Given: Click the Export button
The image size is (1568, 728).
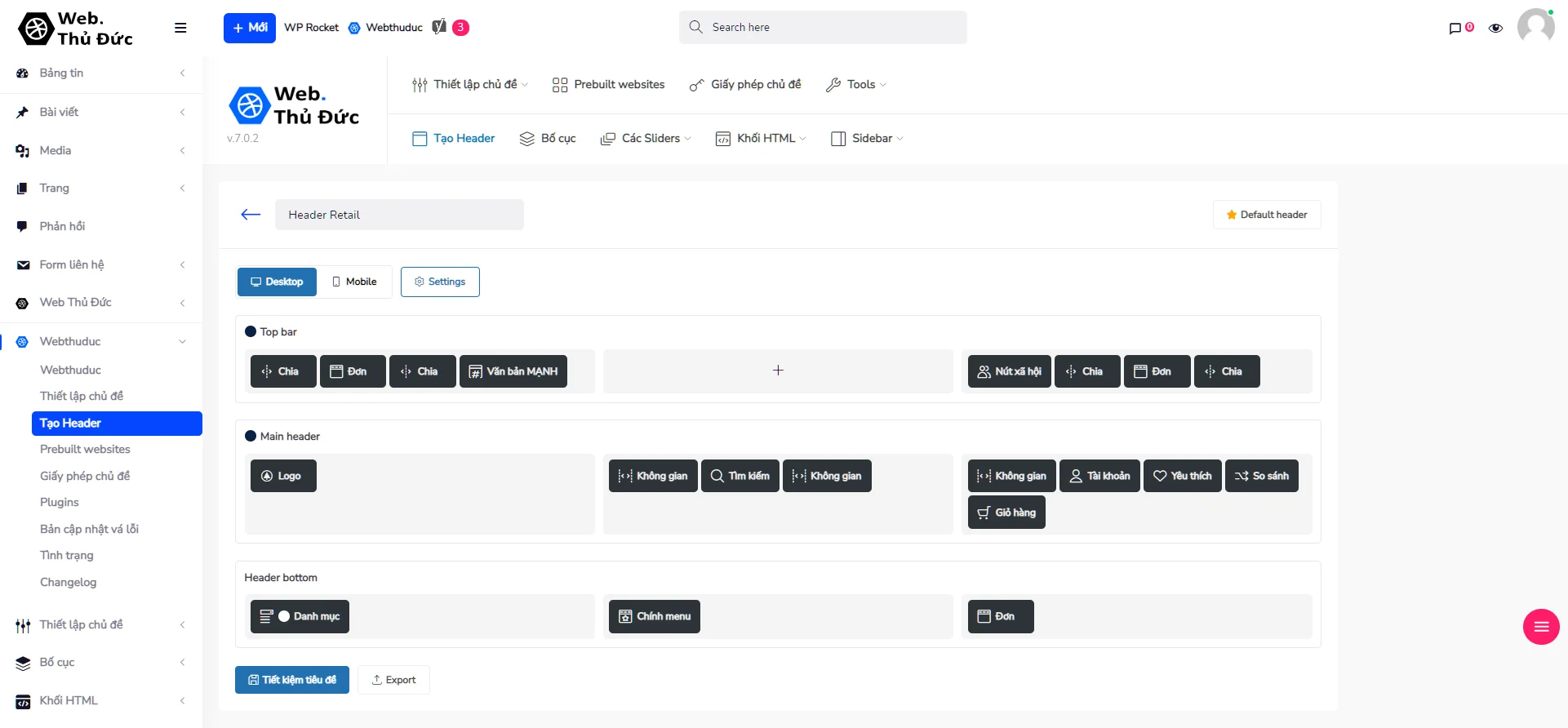Looking at the screenshot, I should coord(393,680).
